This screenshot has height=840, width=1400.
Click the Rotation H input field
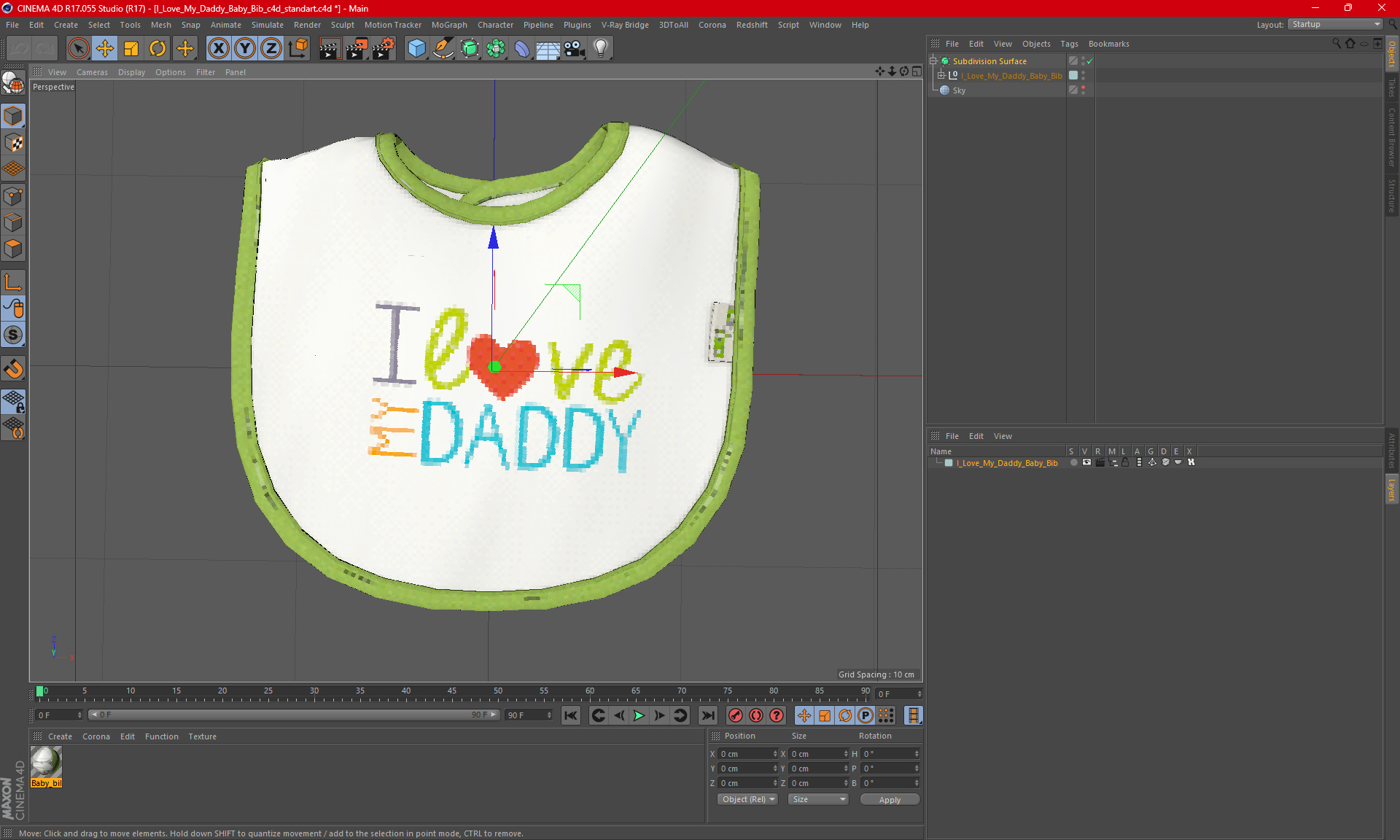tap(890, 754)
